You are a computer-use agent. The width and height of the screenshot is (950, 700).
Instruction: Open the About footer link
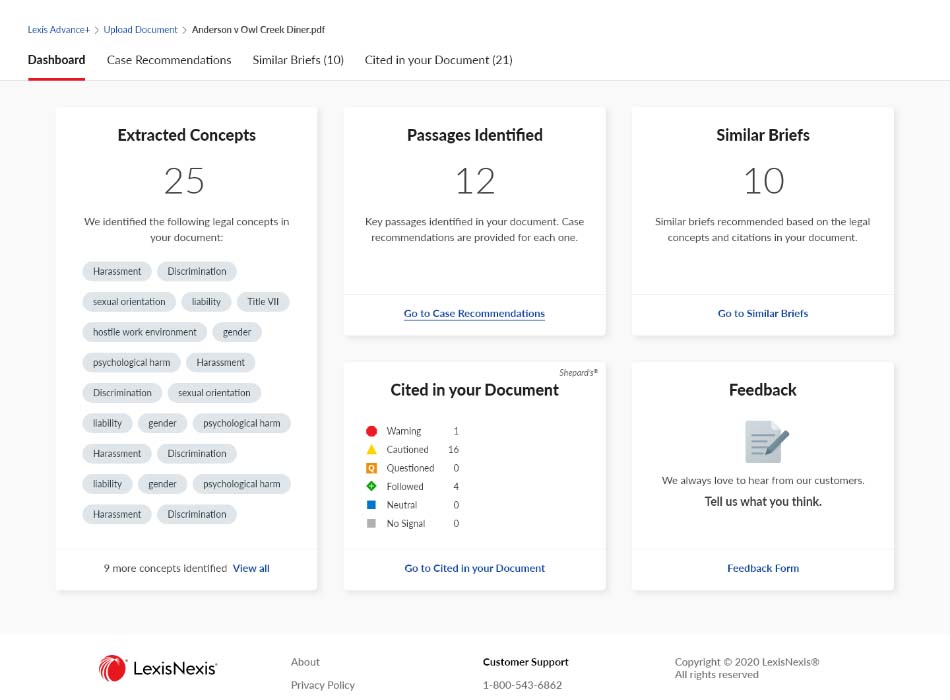pos(305,662)
